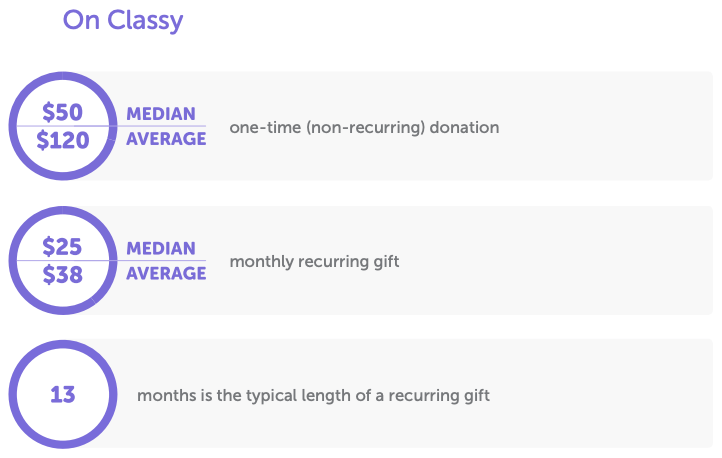Click the number 13 in the circle

pyautogui.click(x=62, y=394)
